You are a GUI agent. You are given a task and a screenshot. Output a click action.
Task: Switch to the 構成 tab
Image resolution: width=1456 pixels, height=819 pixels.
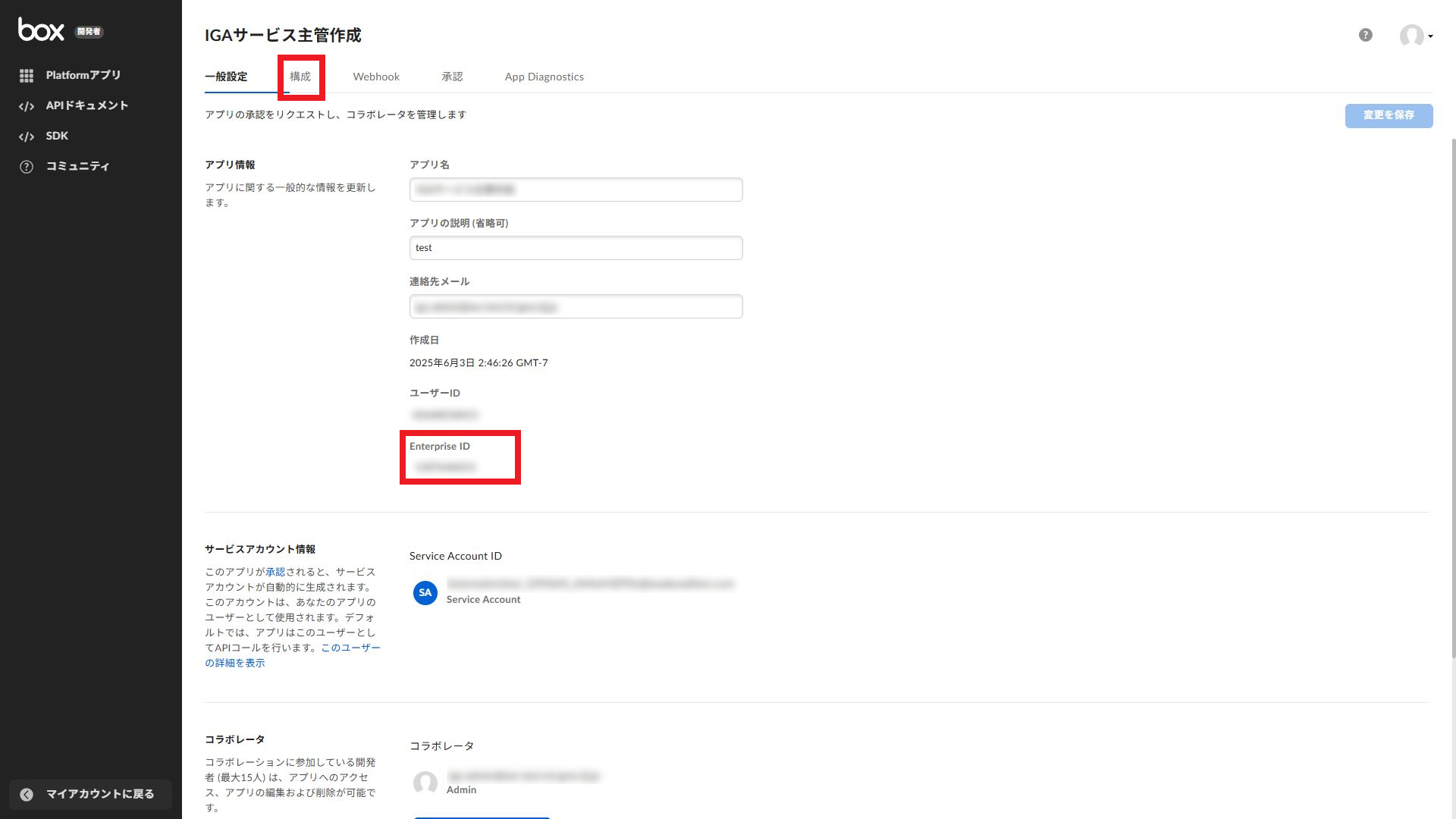click(300, 77)
